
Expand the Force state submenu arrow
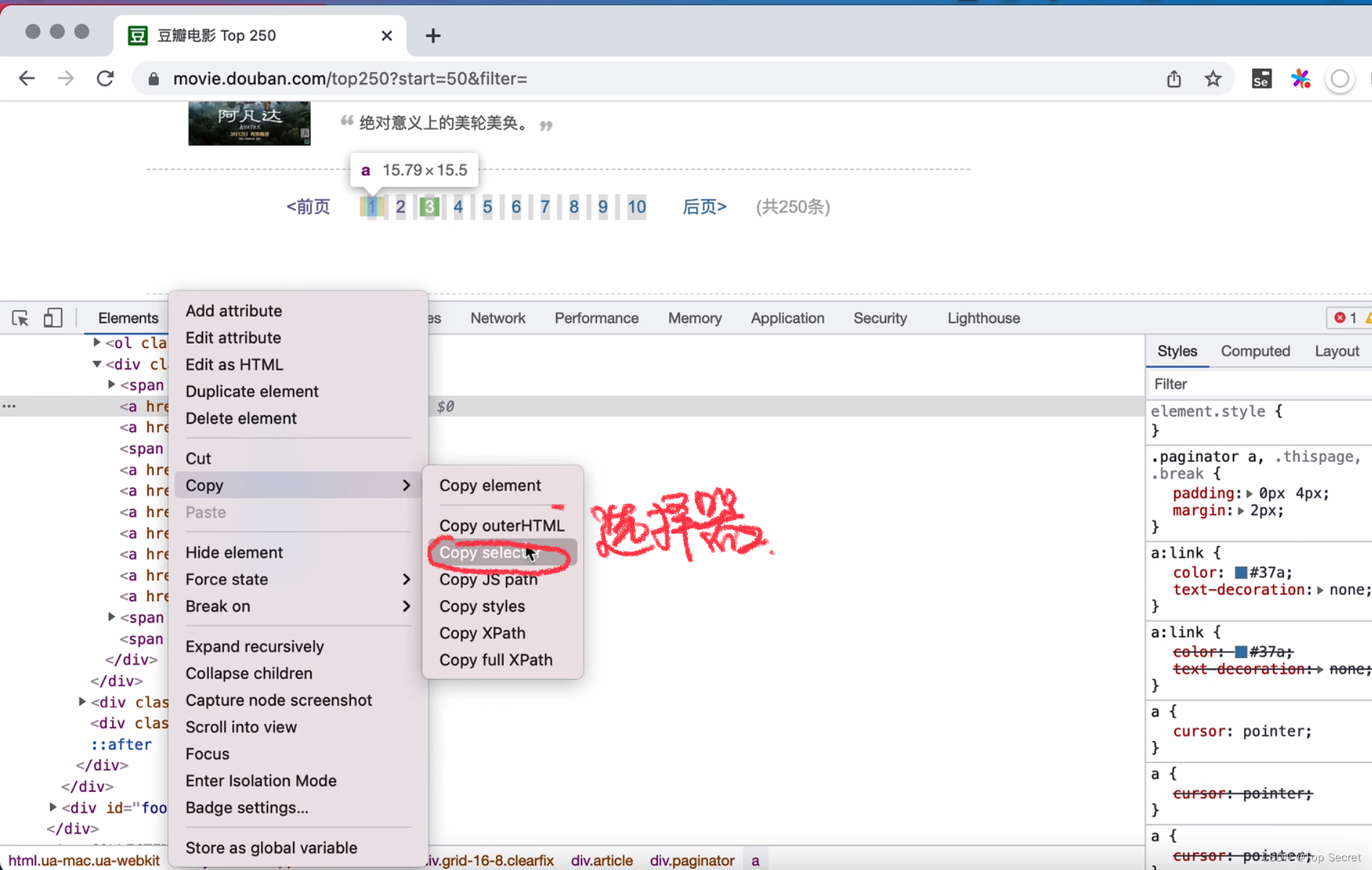406,579
